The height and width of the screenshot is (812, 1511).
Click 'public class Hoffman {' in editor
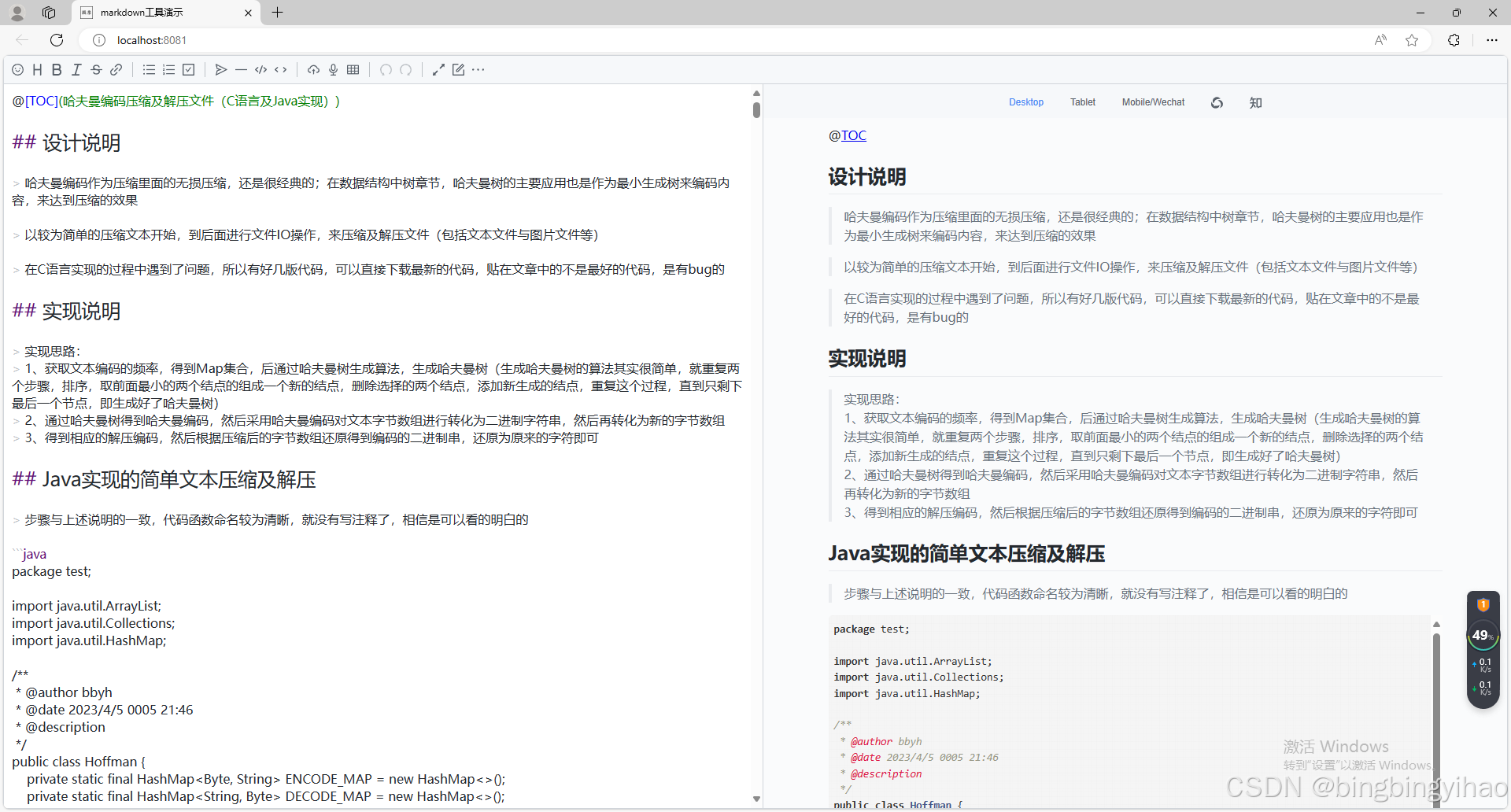coord(79,762)
